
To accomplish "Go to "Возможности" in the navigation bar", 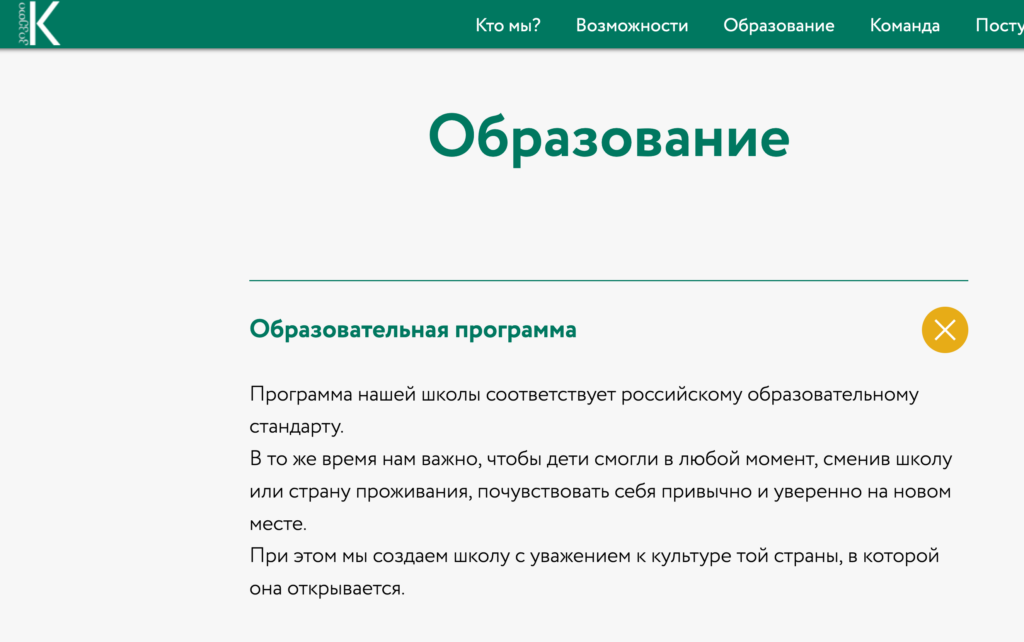I will coord(631,26).
